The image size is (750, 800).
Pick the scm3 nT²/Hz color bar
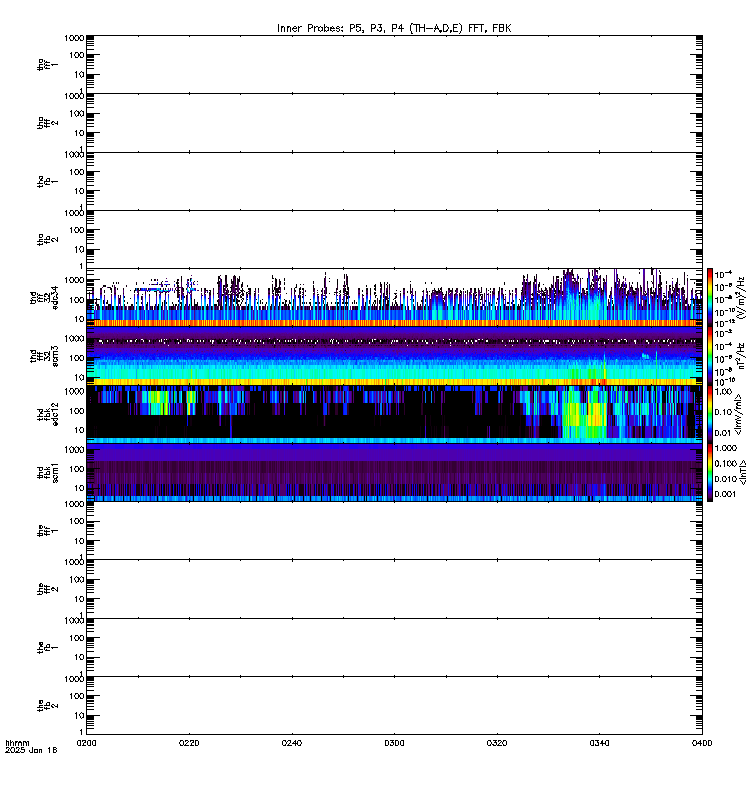(710, 356)
